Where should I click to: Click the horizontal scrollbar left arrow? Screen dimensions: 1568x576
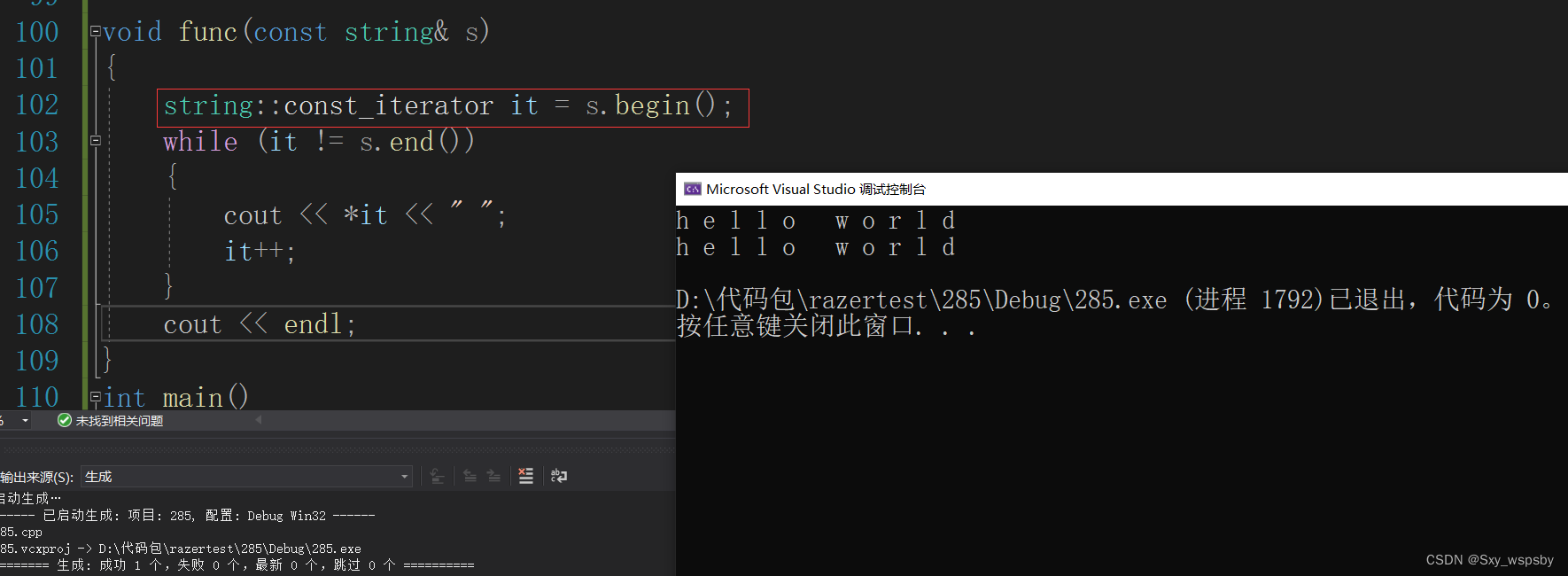pyautogui.click(x=259, y=420)
